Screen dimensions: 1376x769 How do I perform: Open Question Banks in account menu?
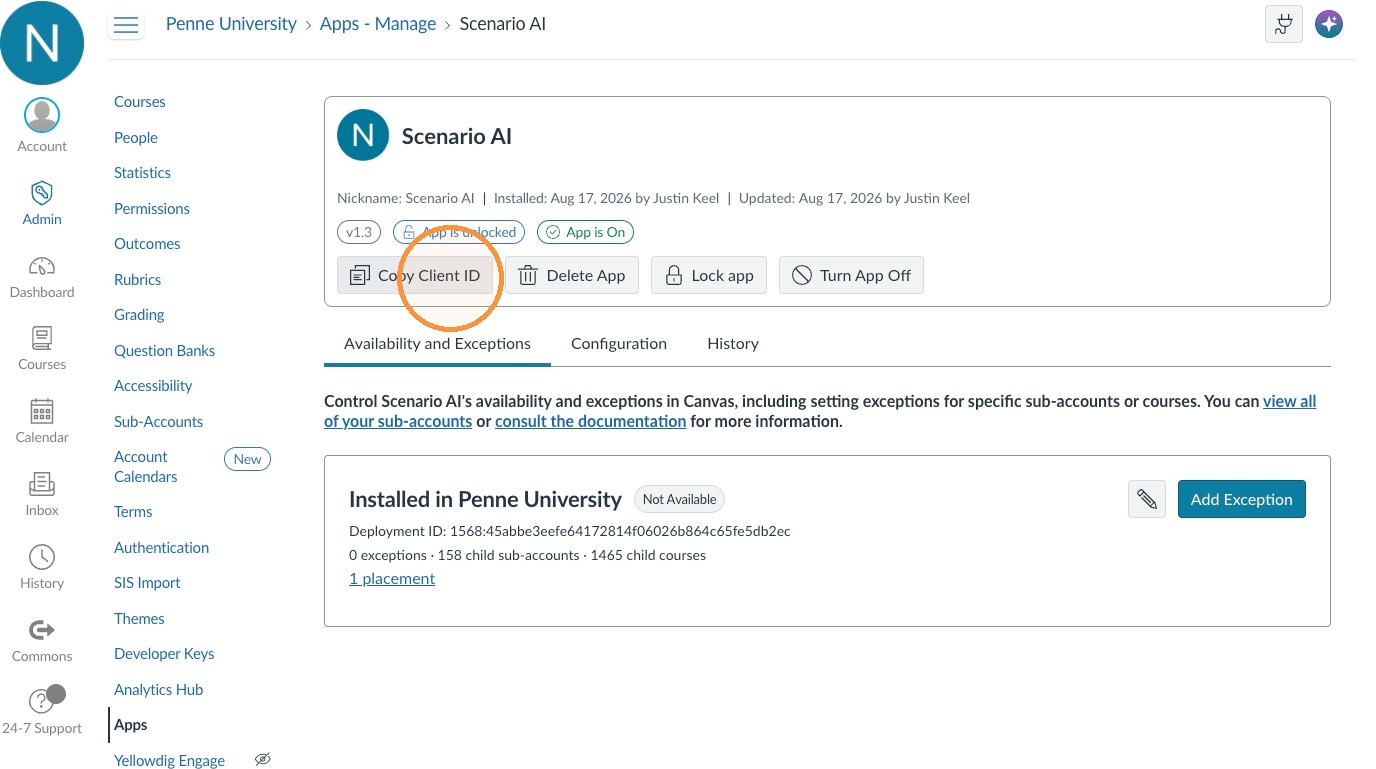coord(164,351)
